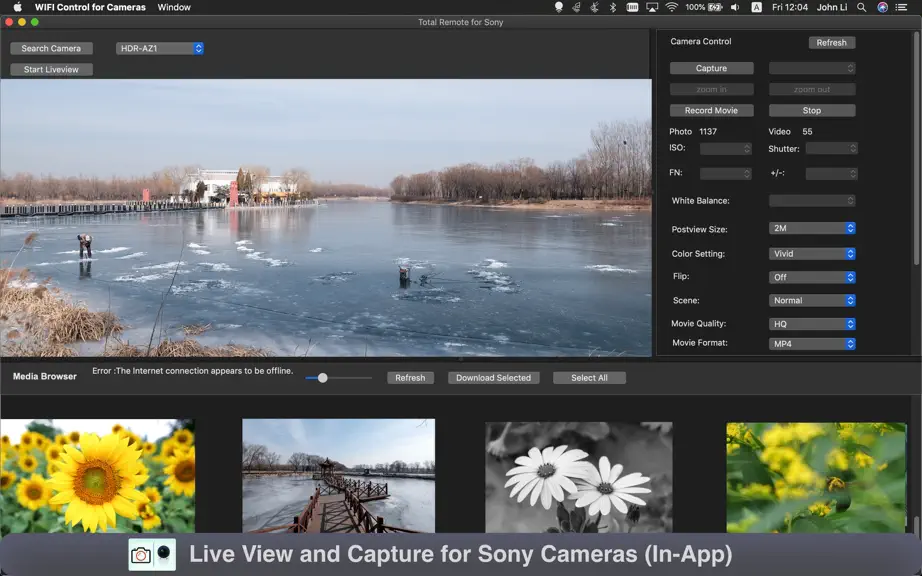Open Movie Quality HQ dropdown

(x=812, y=324)
